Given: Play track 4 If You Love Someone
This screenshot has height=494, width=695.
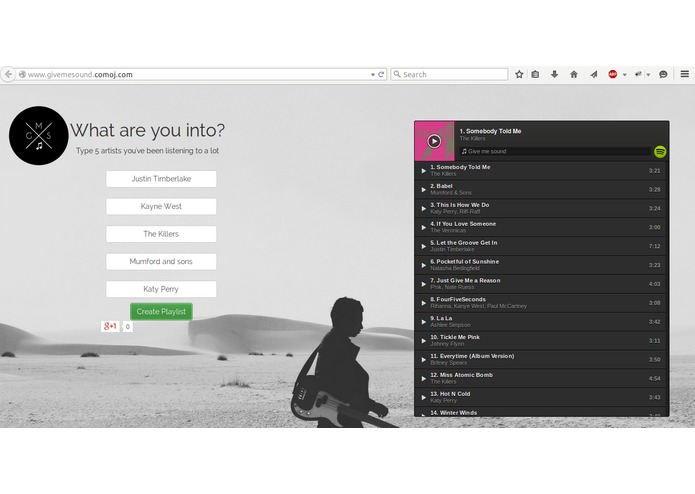Looking at the screenshot, I should click(423, 227).
